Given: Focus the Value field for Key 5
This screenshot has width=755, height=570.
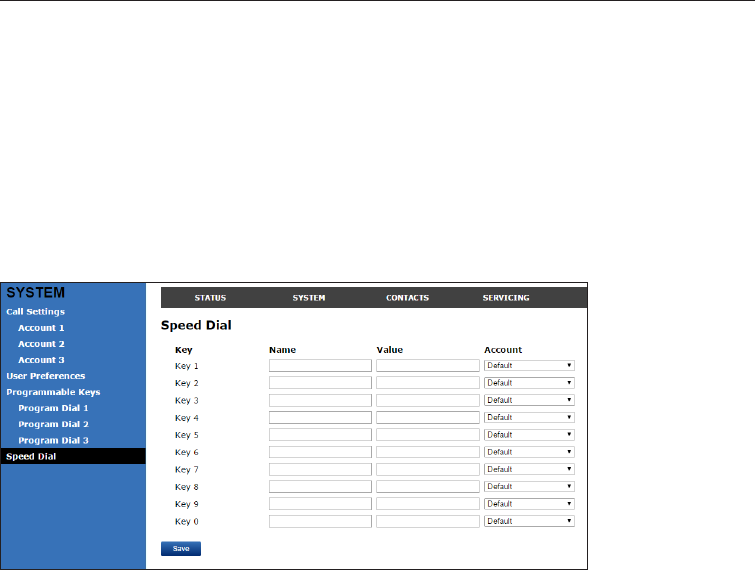Looking at the screenshot, I should (x=428, y=435).
